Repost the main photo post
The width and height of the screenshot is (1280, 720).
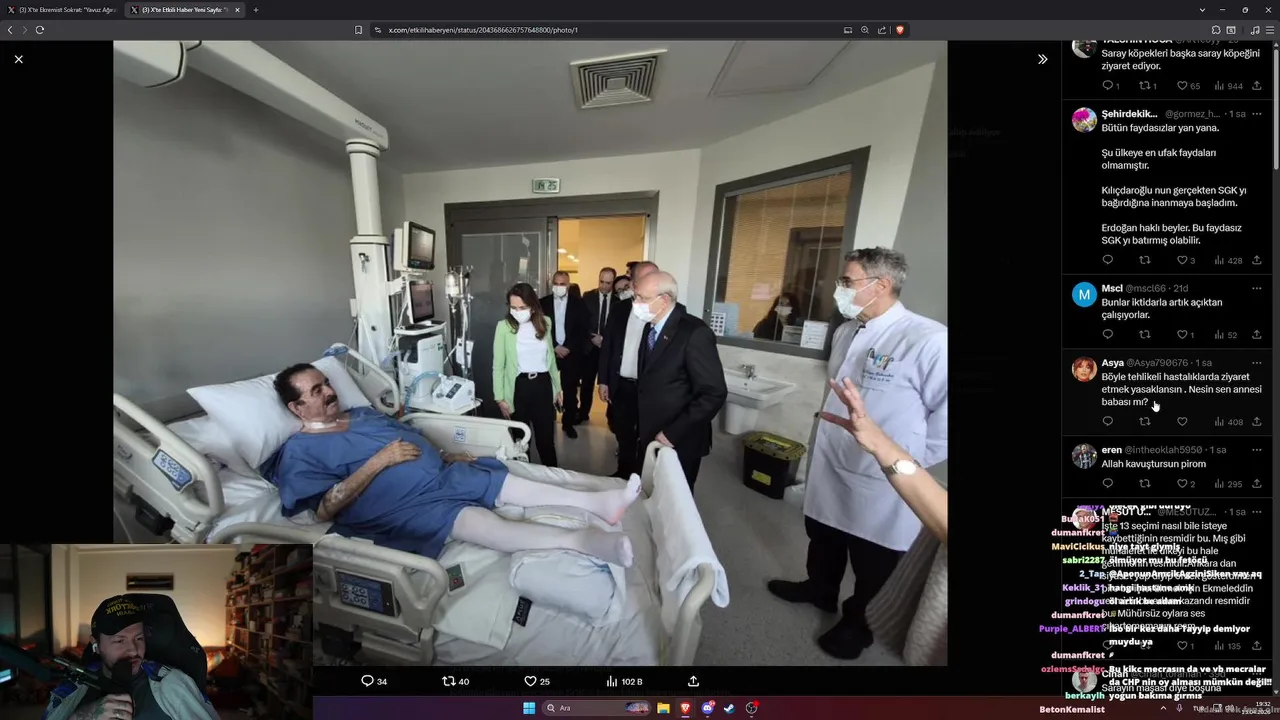(x=455, y=681)
